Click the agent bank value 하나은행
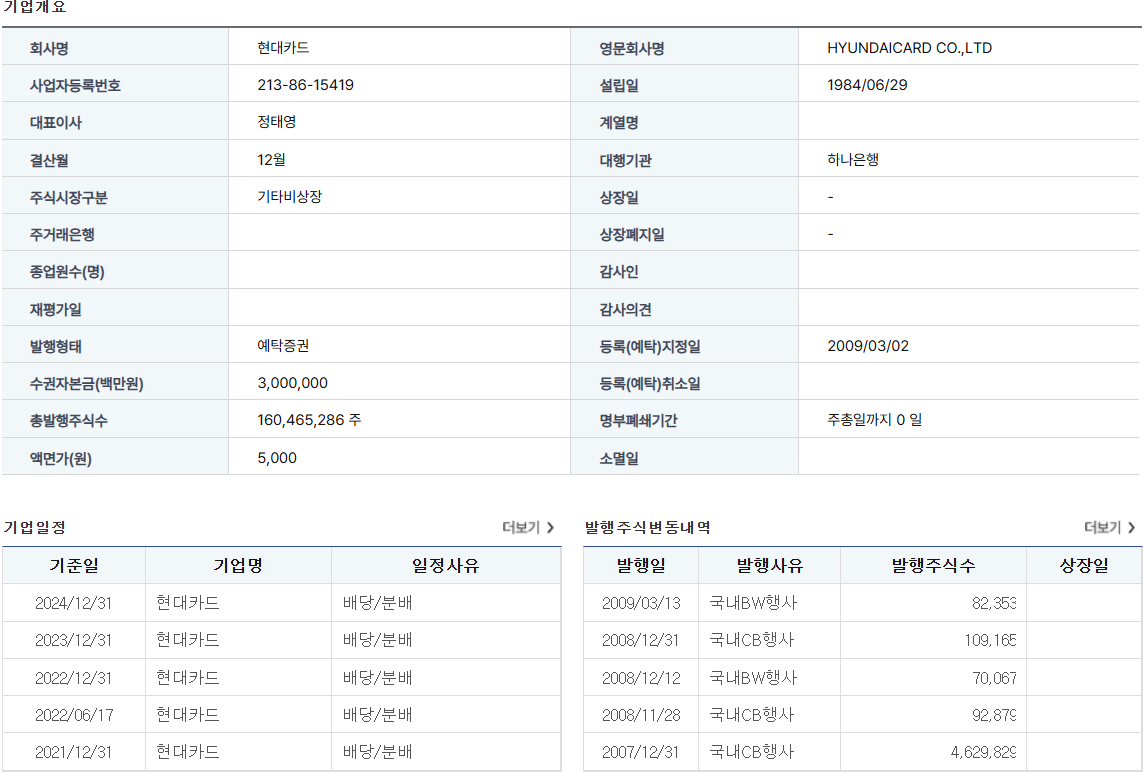This screenshot has height=773, width=1144. [x=853, y=159]
